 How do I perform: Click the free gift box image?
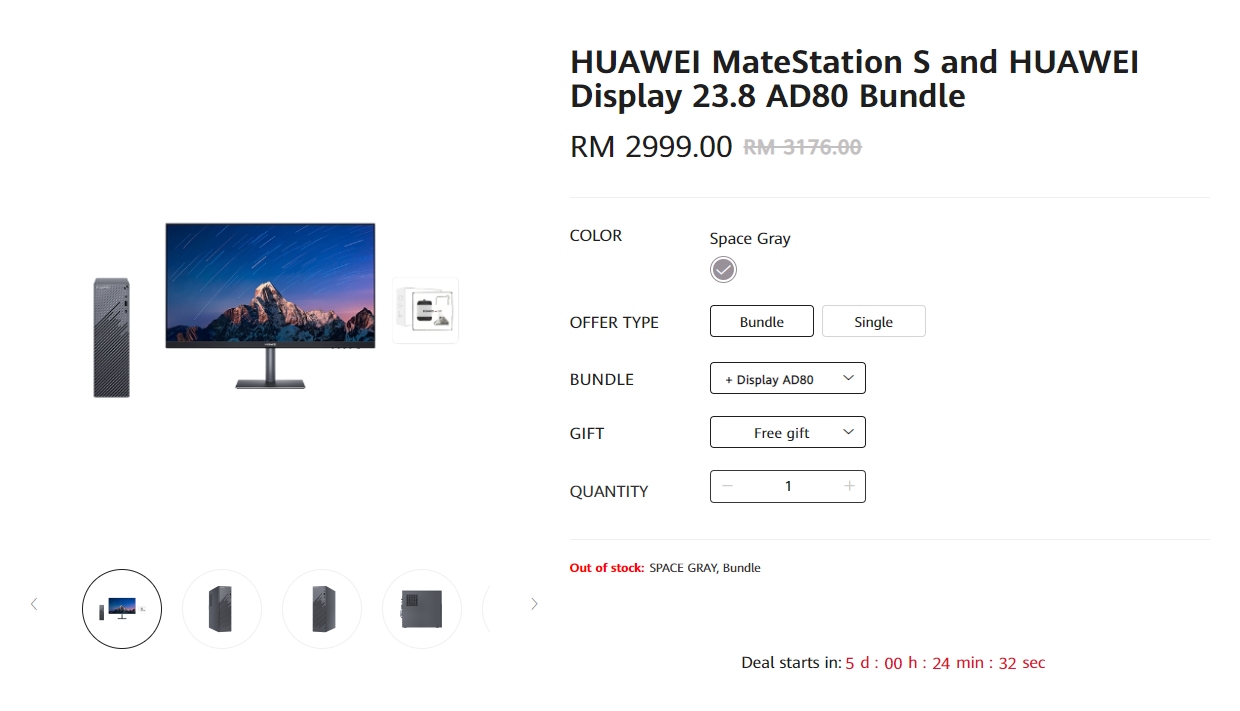pos(425,310)
